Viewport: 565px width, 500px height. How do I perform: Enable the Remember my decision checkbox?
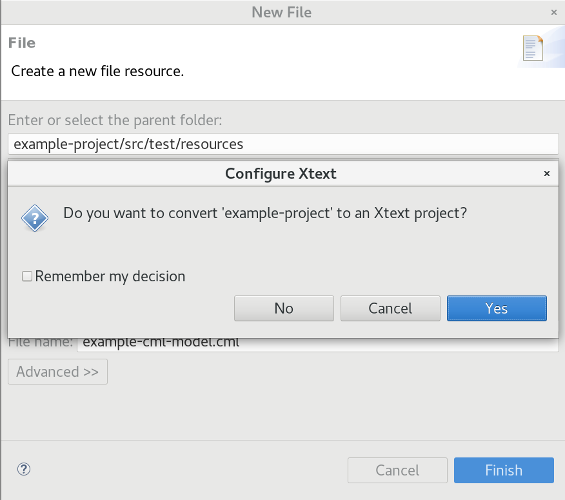click(x=27, y=276)
